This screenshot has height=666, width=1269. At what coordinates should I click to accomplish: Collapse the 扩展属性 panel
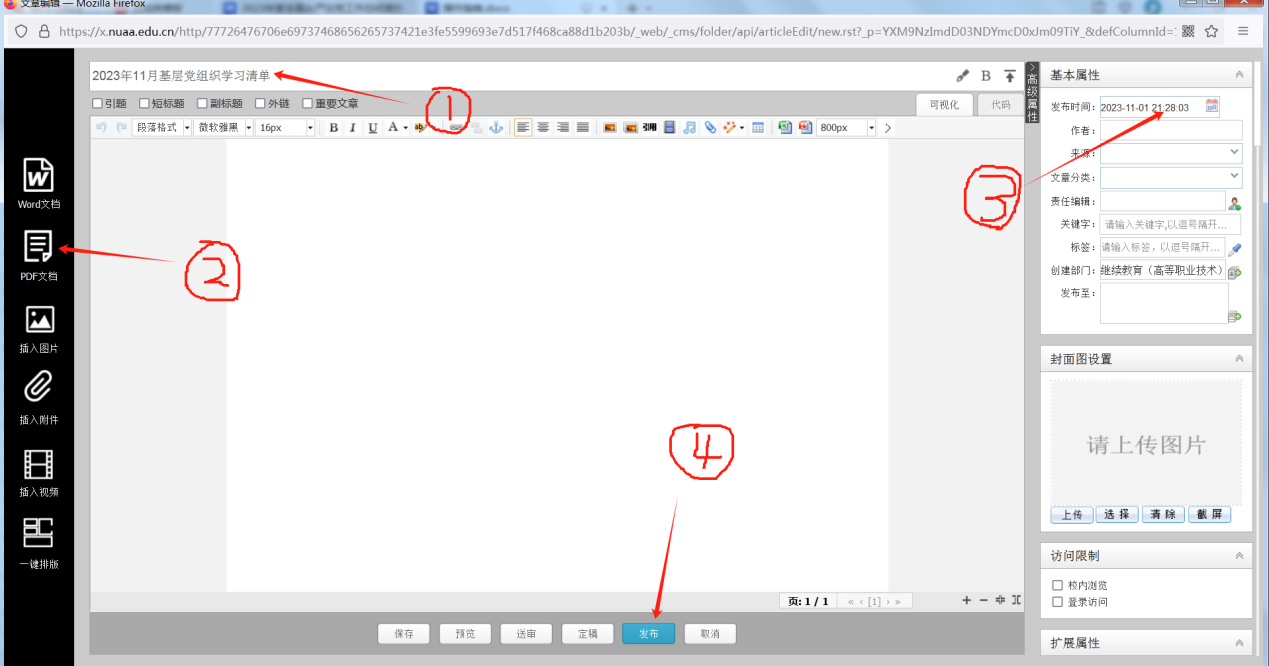(x=1239, y=643)
